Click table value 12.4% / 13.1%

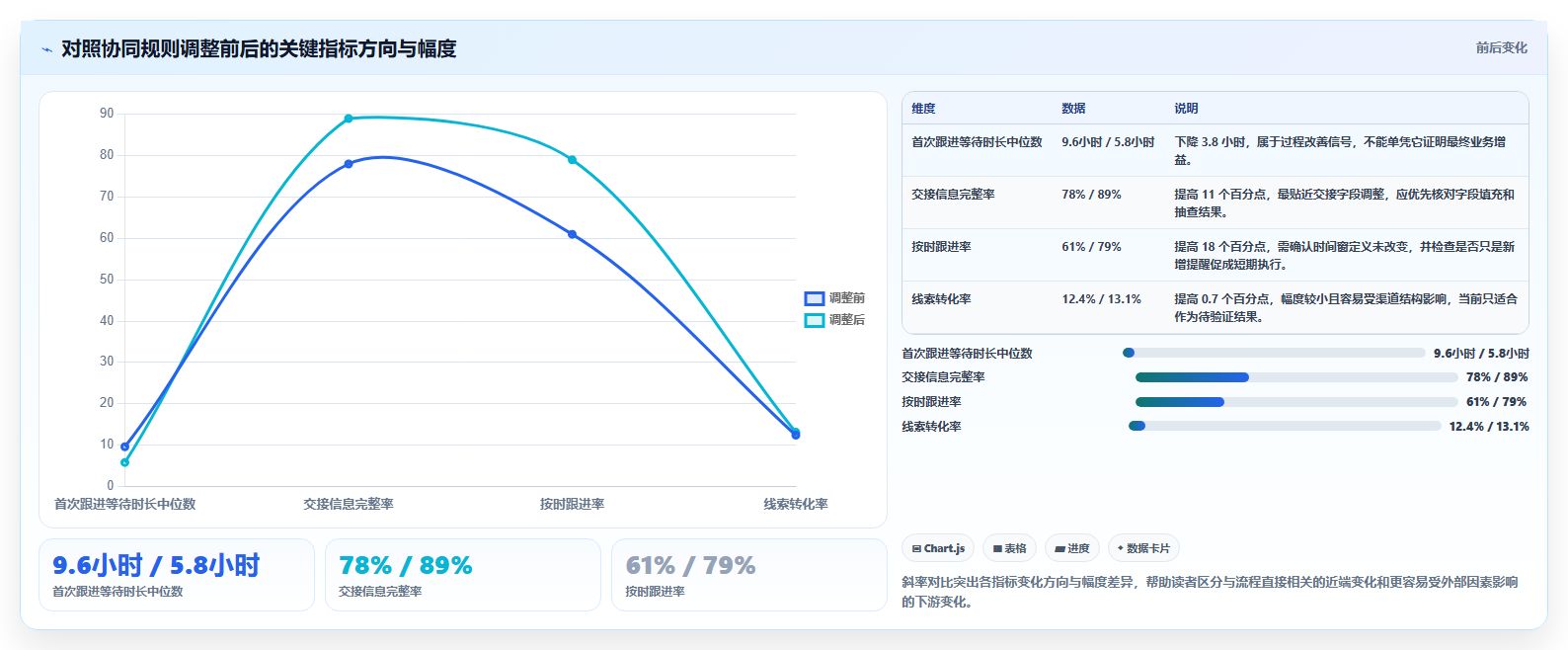point(1101,299)
